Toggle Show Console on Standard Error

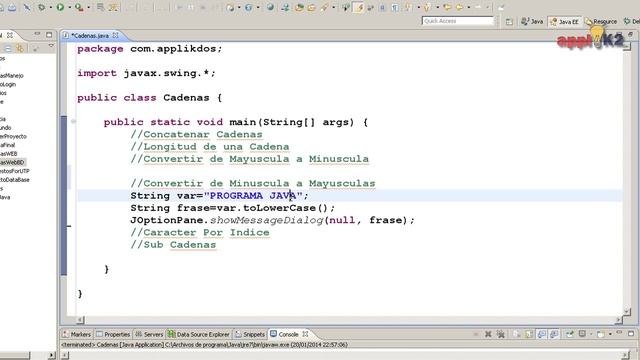click(554, 334)
